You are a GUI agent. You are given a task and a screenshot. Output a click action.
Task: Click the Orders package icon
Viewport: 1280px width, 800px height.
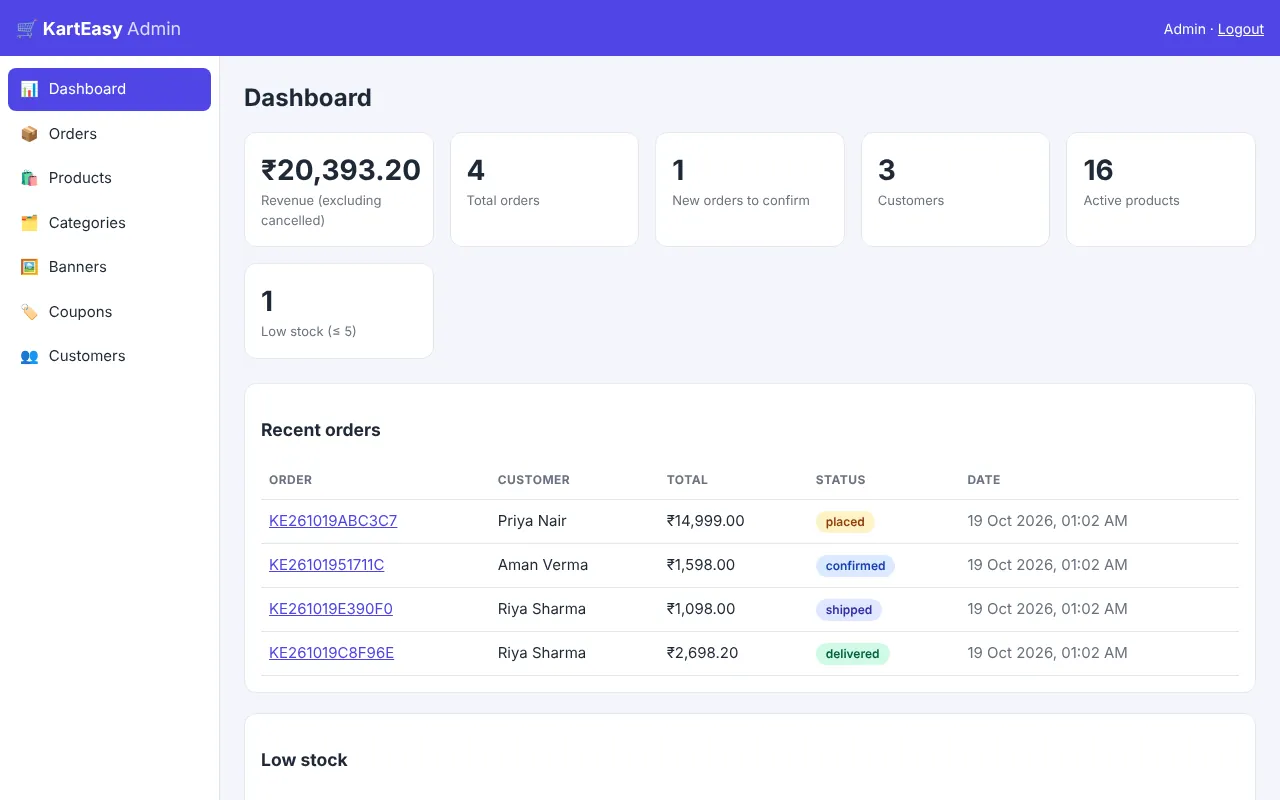pos(29,134)
